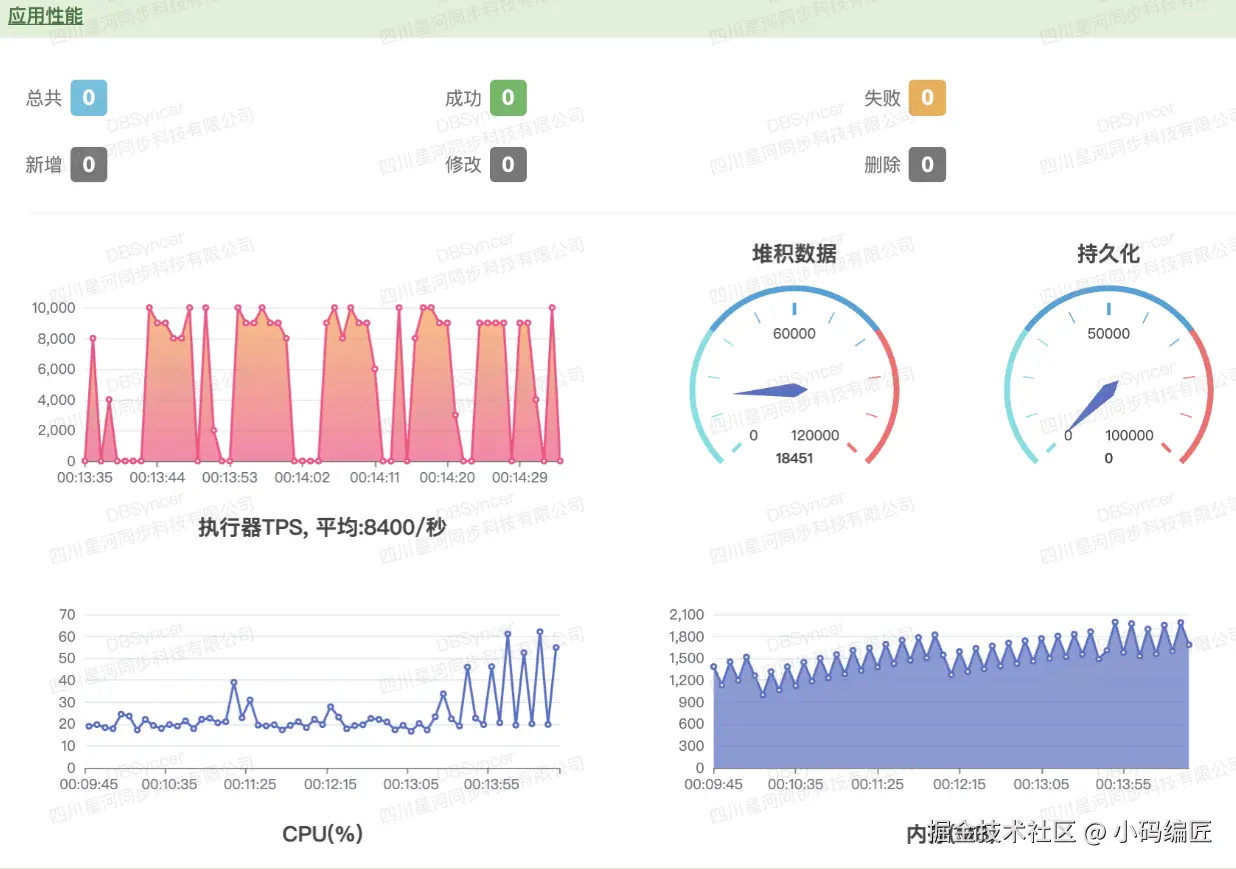Click the 堆积数据 gauge title
This screenshot has height=869, width=1236.
tap(794, 254)
